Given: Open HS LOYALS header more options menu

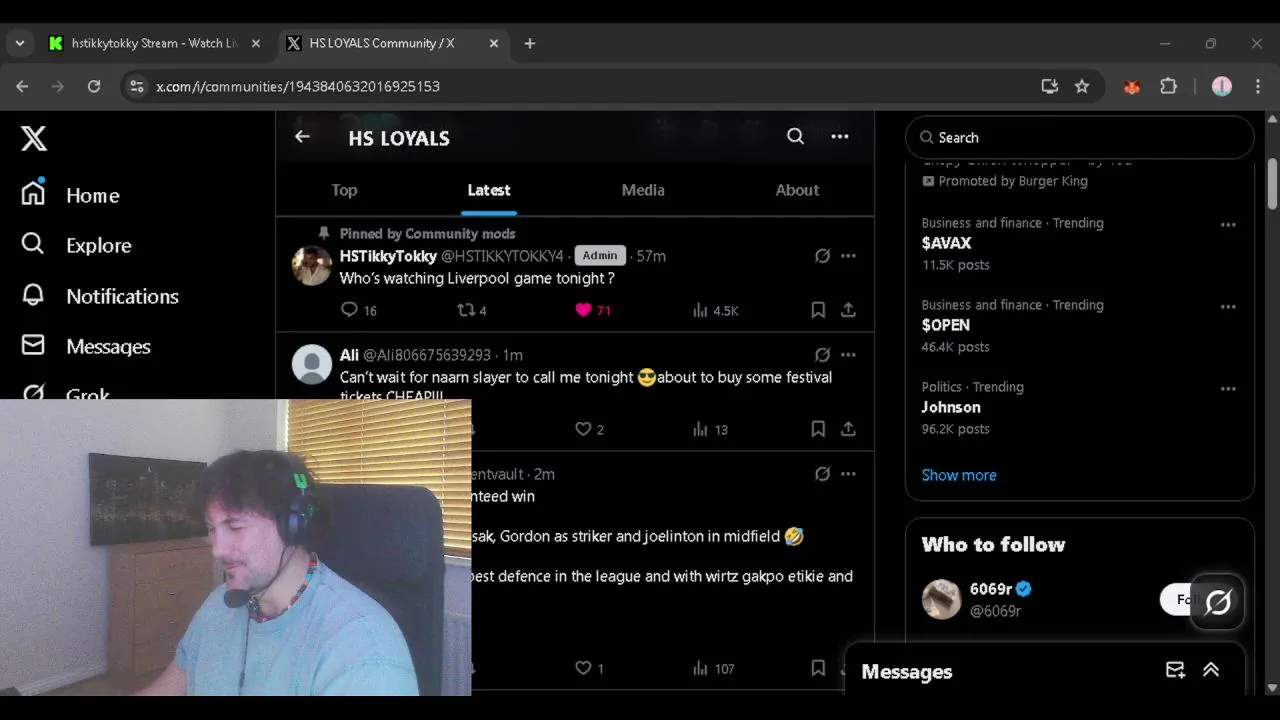Looking at the screenshot, I should click(840, 137).
